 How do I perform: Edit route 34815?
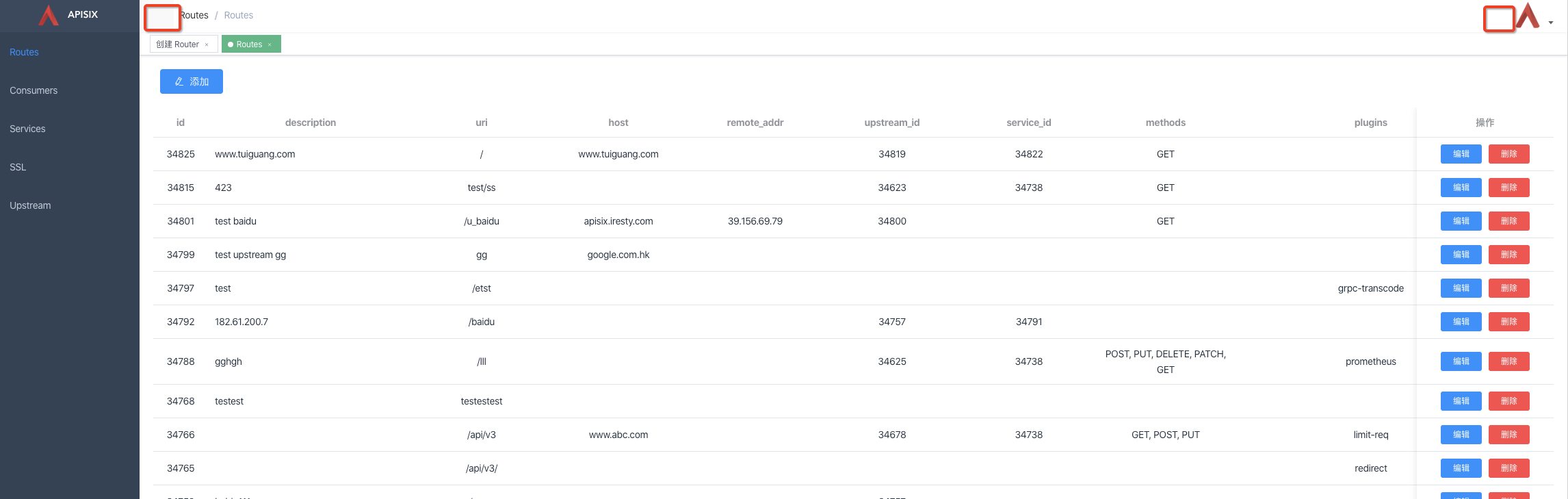pos(1461,188)
